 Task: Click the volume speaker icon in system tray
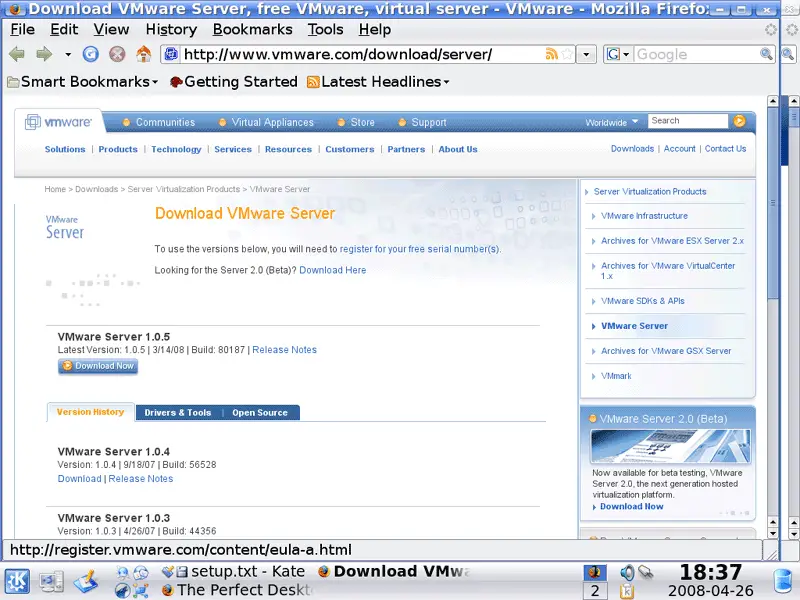[627, 572]
